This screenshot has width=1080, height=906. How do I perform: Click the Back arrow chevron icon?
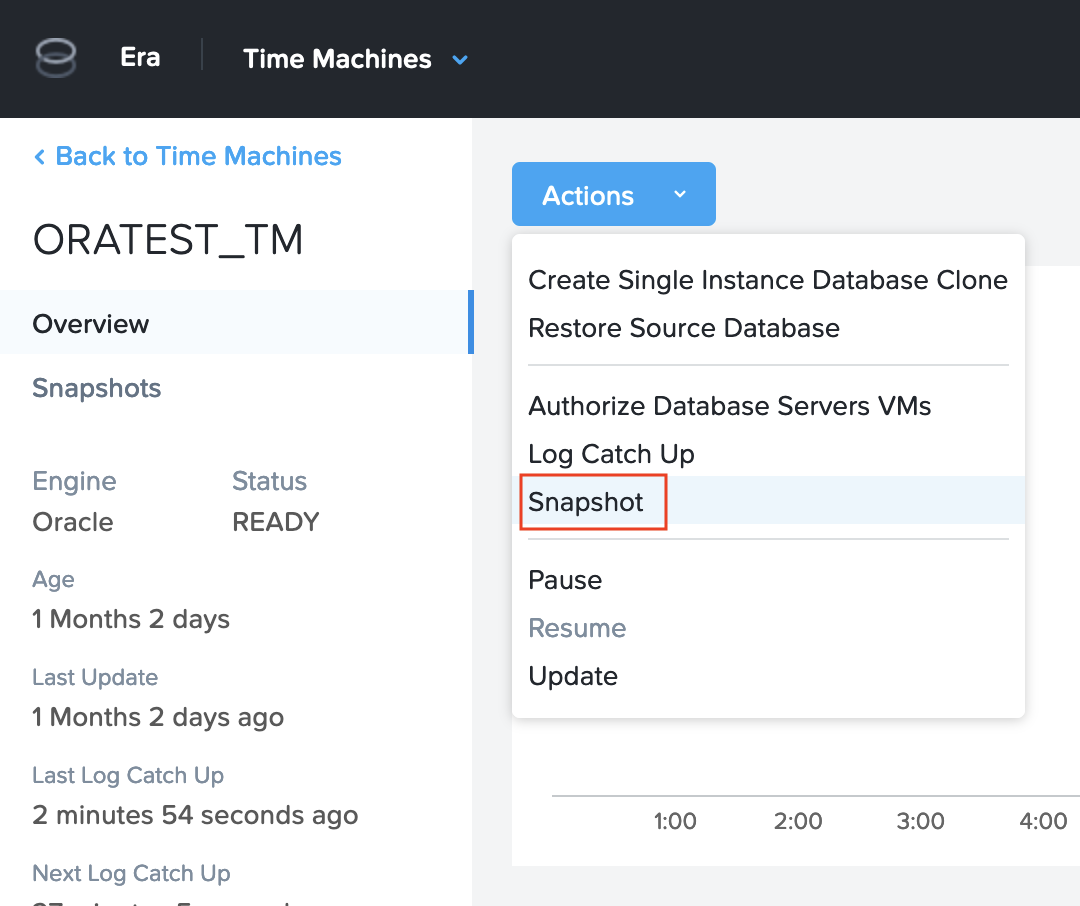[40, 157]
